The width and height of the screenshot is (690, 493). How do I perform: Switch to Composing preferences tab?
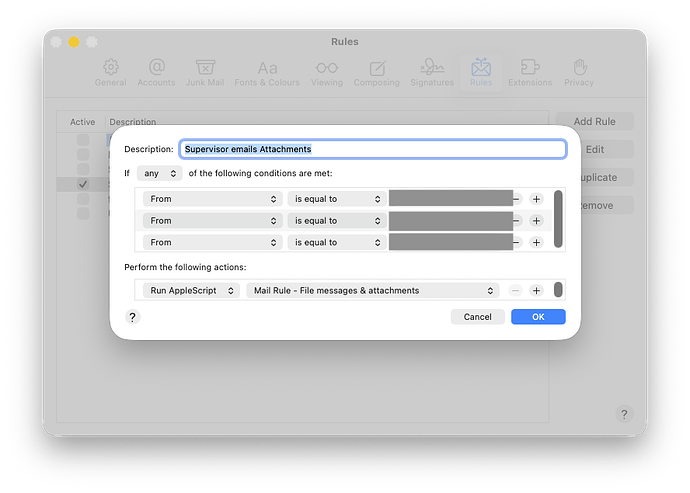[x=376, y=73]
